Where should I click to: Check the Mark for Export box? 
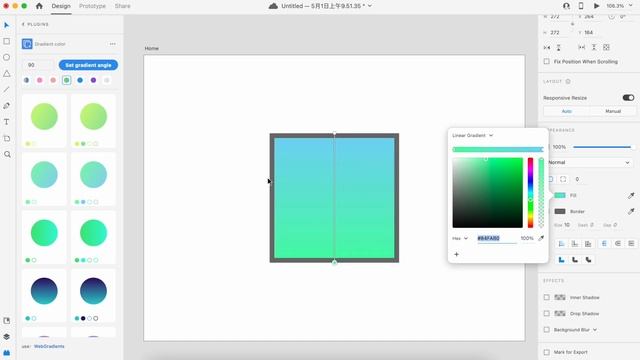pyautogui.click(x=547, y=352)
